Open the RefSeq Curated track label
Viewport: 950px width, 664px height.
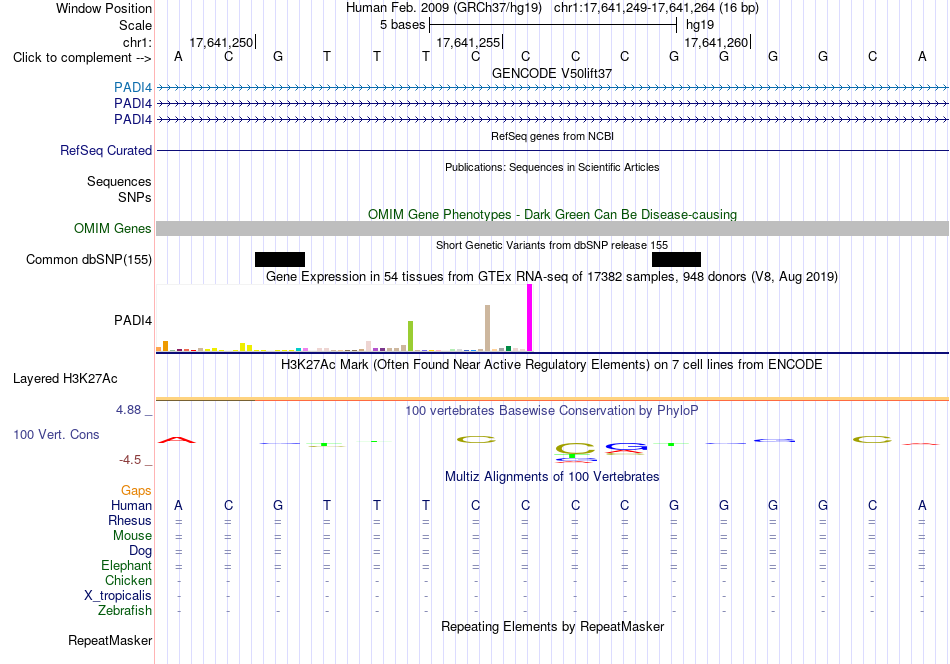pos(106,150)
